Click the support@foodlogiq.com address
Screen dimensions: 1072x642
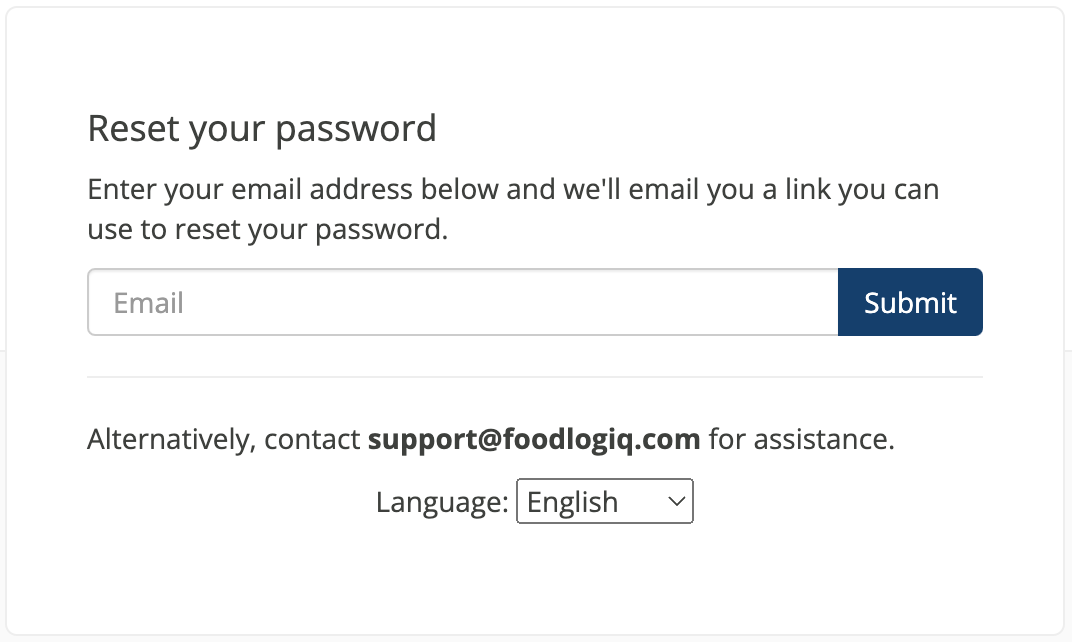coord(534,439)
